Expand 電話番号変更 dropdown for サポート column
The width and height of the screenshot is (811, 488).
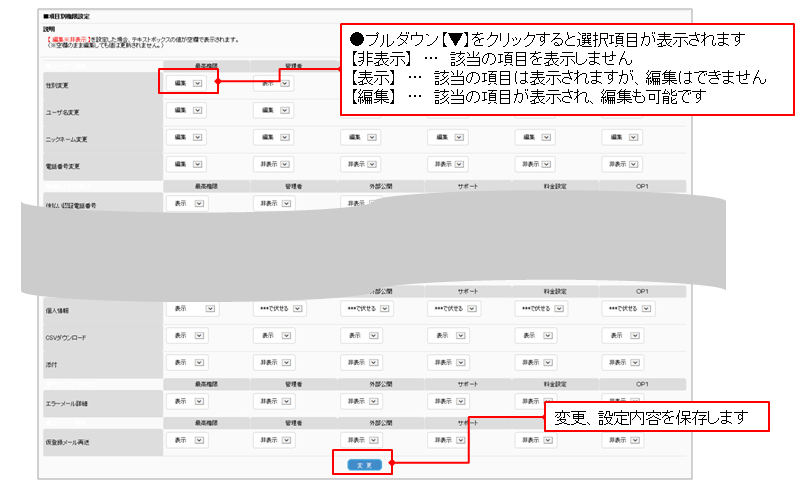[461, 163]
